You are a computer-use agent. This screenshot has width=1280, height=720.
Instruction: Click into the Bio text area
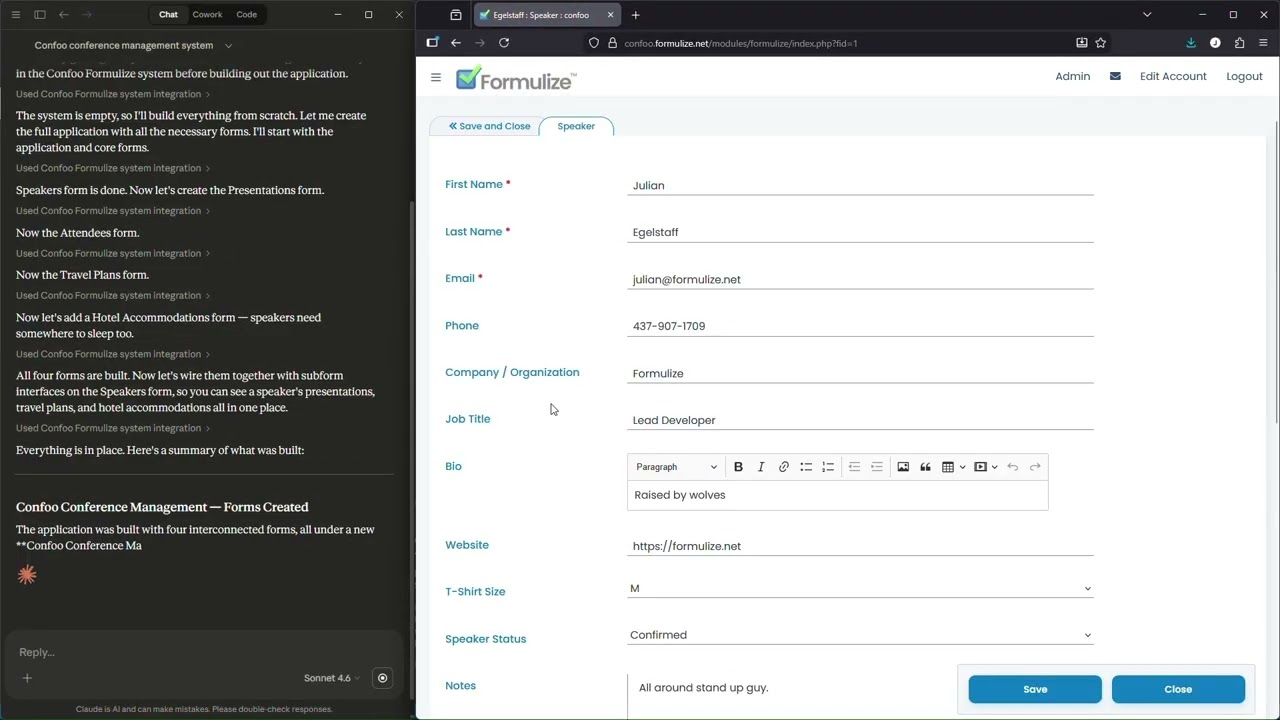pos(838,495)
